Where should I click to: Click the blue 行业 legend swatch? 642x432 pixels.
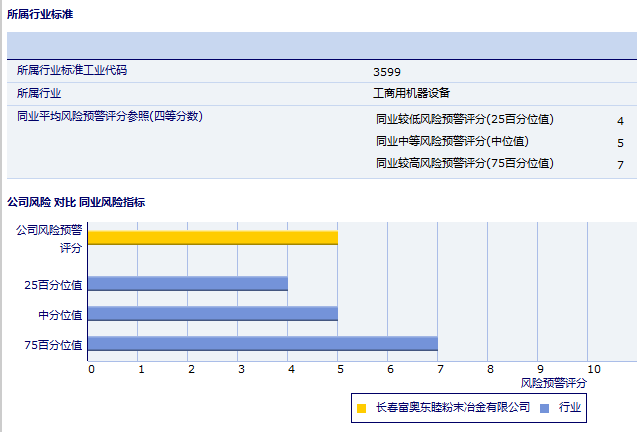pyautogui.click(x=544, y=408)
